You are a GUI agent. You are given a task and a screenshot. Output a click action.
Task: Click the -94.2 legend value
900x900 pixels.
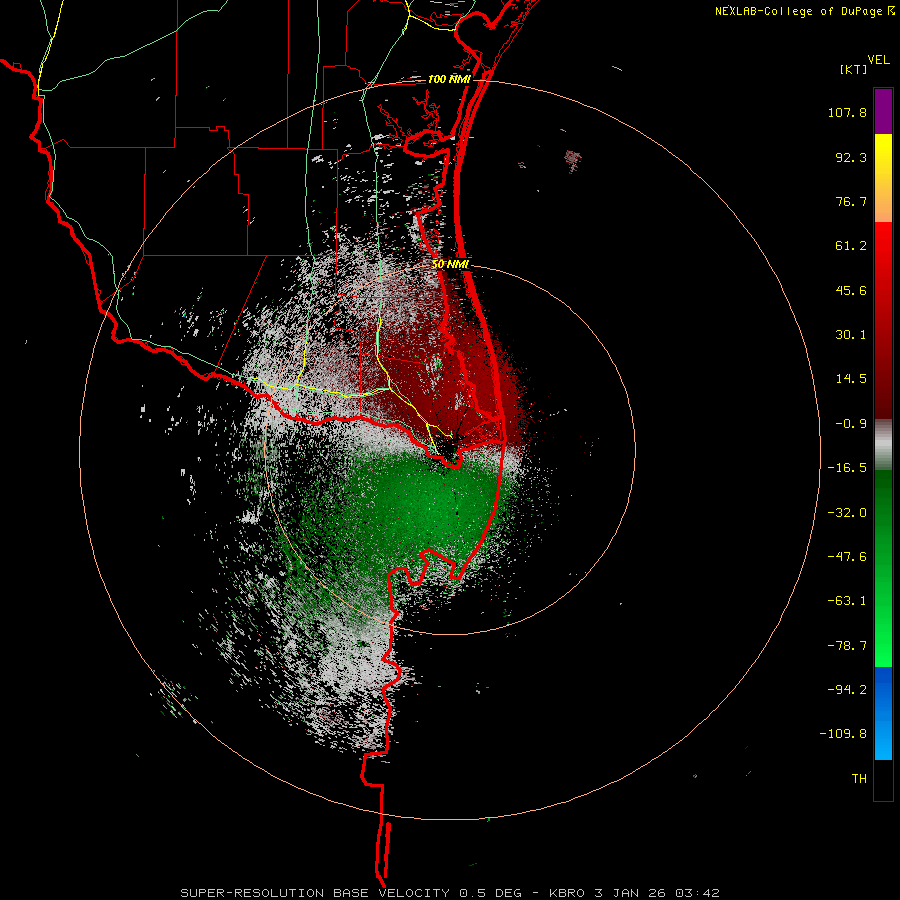(x=847, y=689)
